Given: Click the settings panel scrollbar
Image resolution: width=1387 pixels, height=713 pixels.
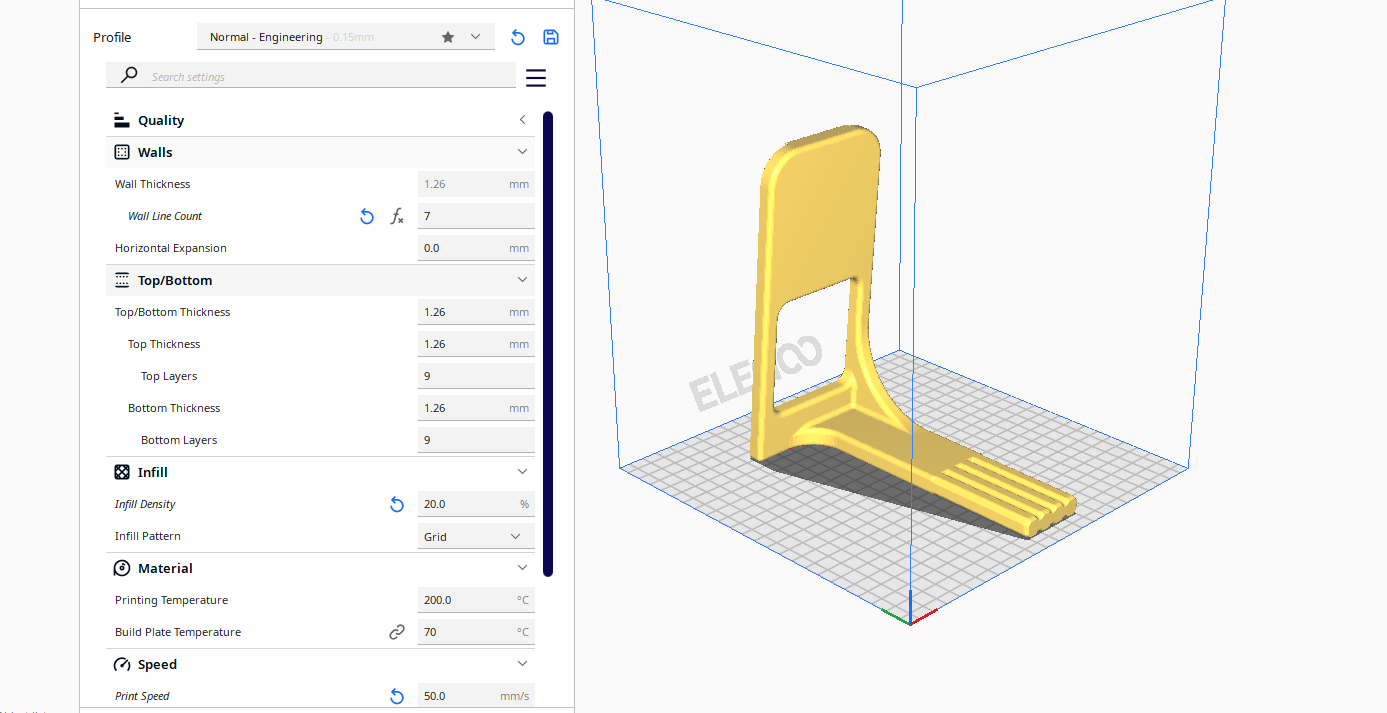Looking at the screenshot, I should coord(548,343).
